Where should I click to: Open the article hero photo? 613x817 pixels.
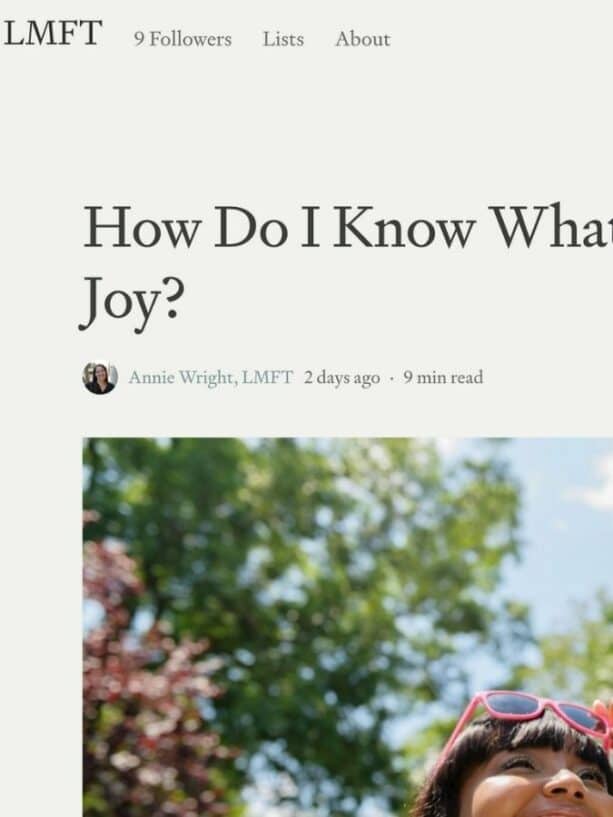[x=348, y=627]
